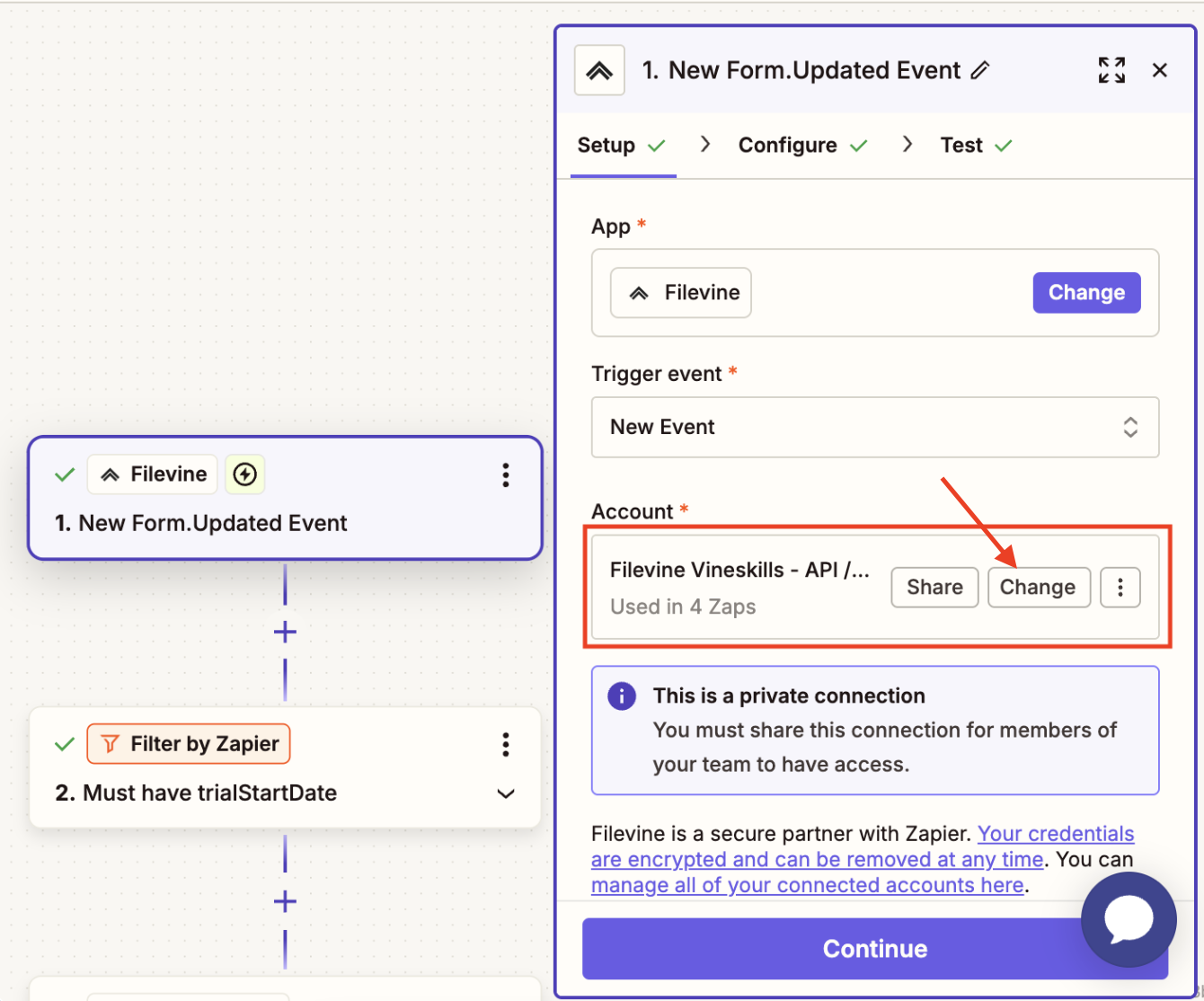Click the instant trigger lightning icon
Viewport: 1204px width, 1001px height.
pyautogui.click(x=245, y=474)
